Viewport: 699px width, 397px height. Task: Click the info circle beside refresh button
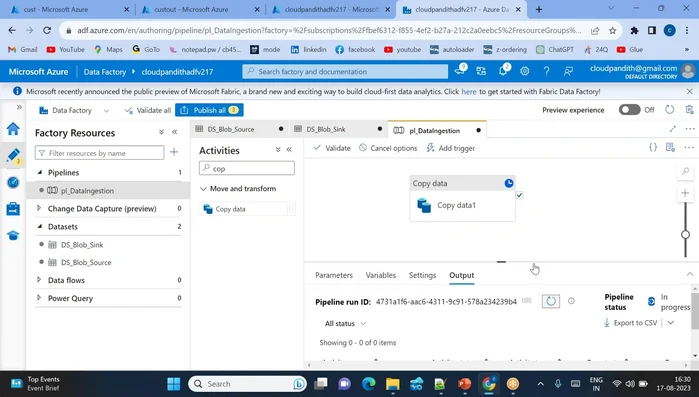click(571, 301)
